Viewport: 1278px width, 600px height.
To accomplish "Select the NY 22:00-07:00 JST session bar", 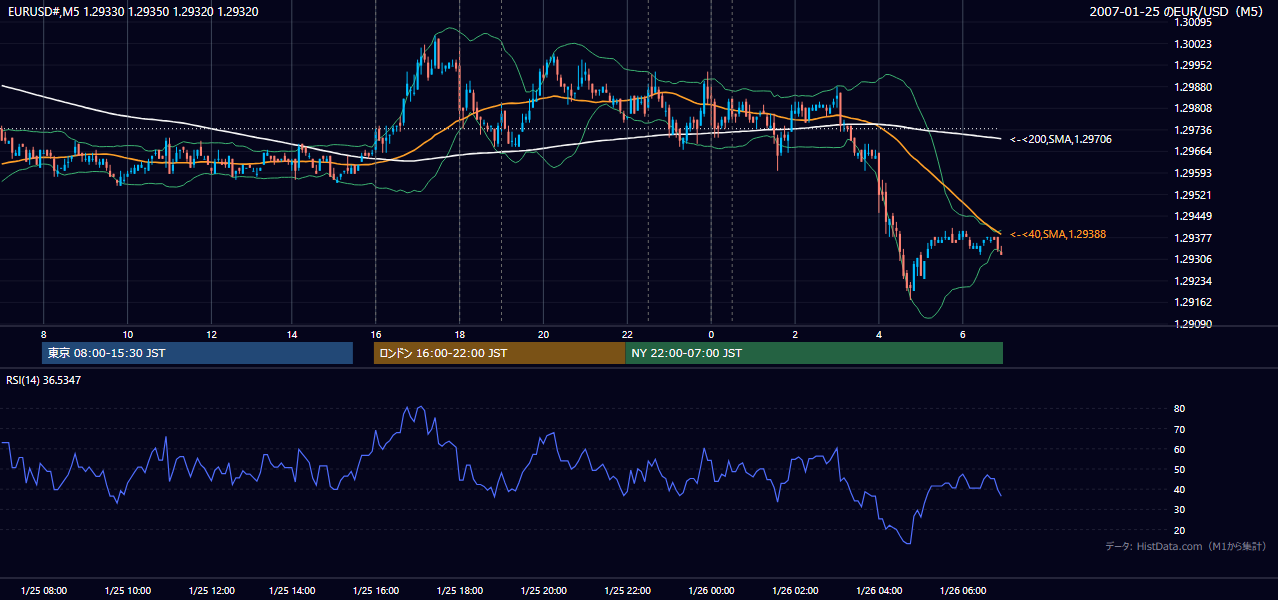I will click(814, 353).
